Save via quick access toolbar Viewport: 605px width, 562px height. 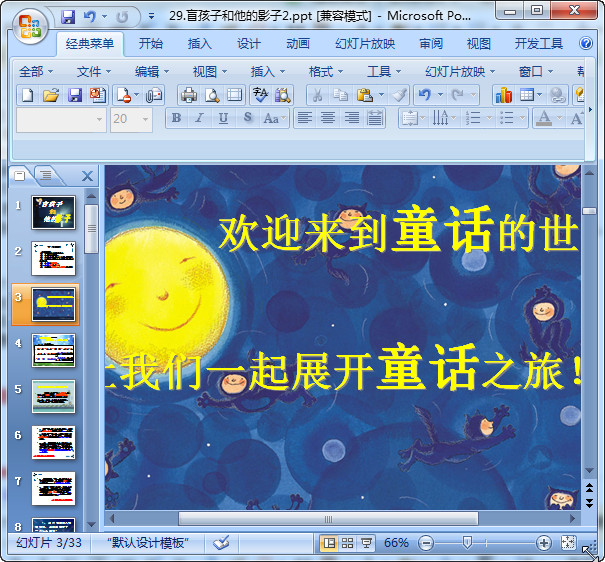click(68, 17)
